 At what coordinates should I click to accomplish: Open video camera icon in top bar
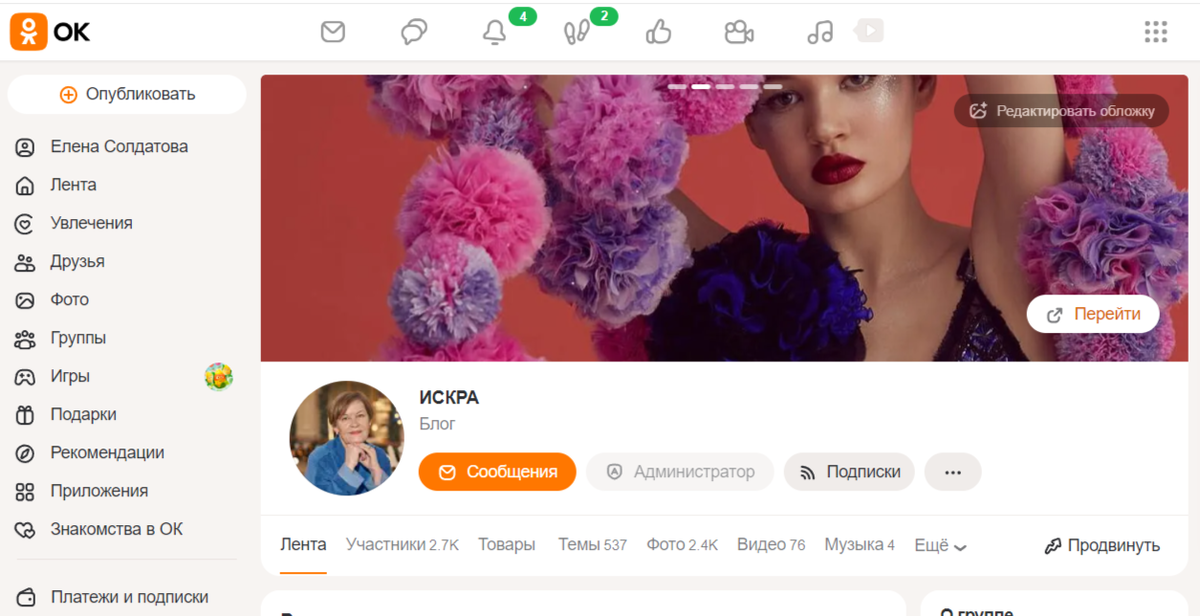[x=739, y=32]
